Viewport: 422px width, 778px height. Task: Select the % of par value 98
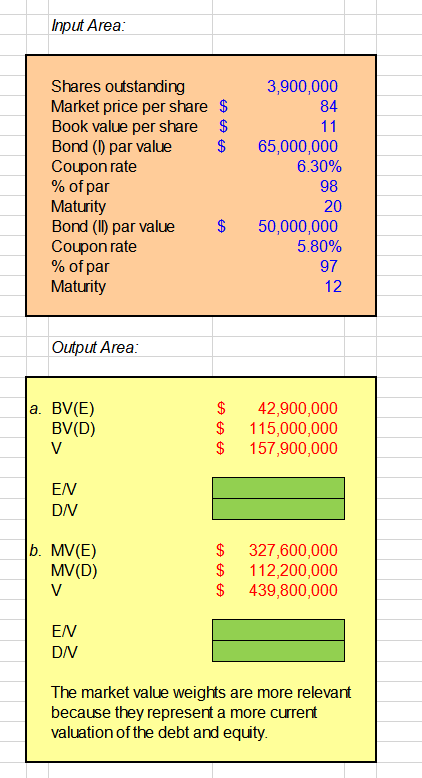[x=329, y=186]
